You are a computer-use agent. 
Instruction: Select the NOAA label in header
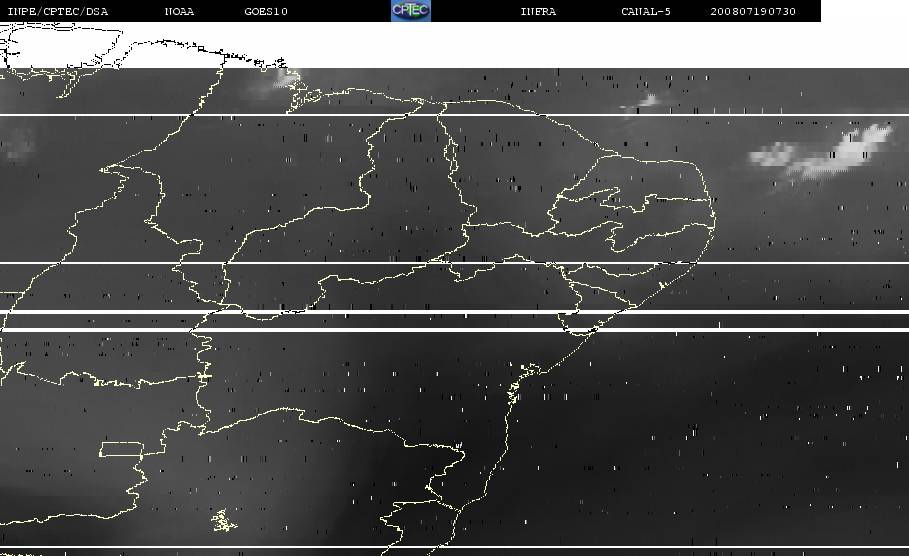coord(179,12)
